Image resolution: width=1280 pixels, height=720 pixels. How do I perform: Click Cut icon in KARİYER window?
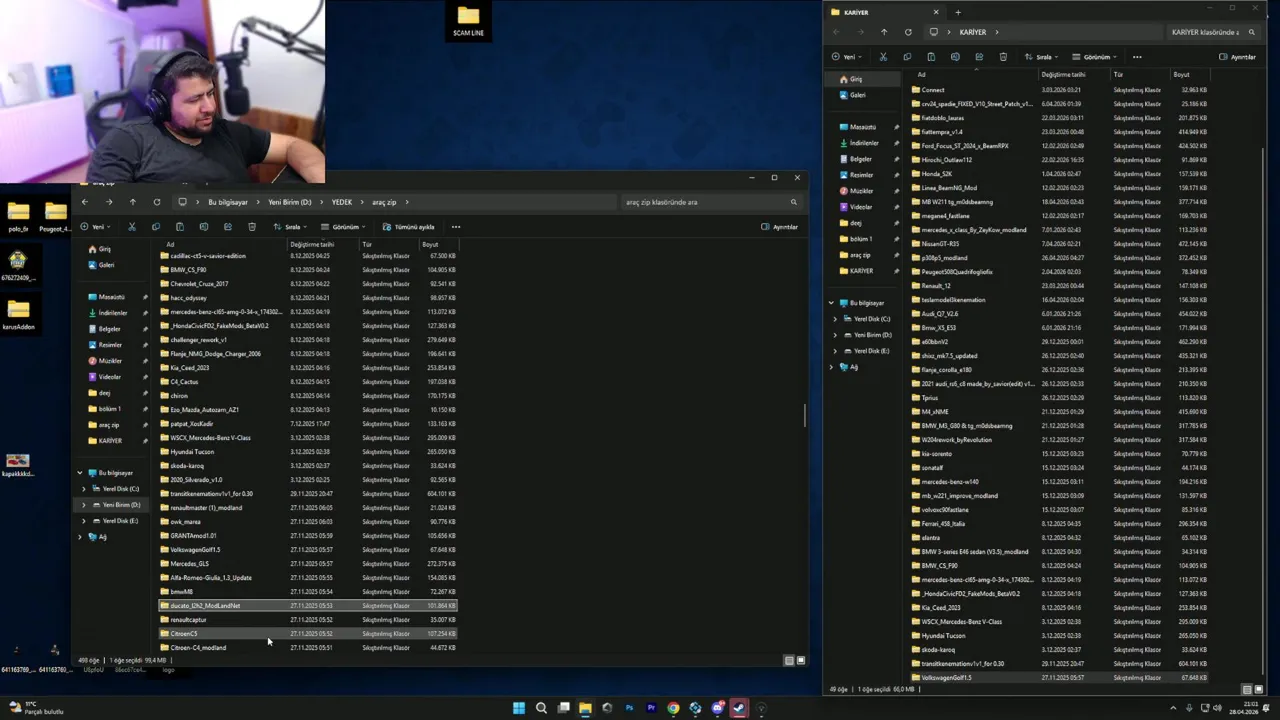click(x=883, y=57)
